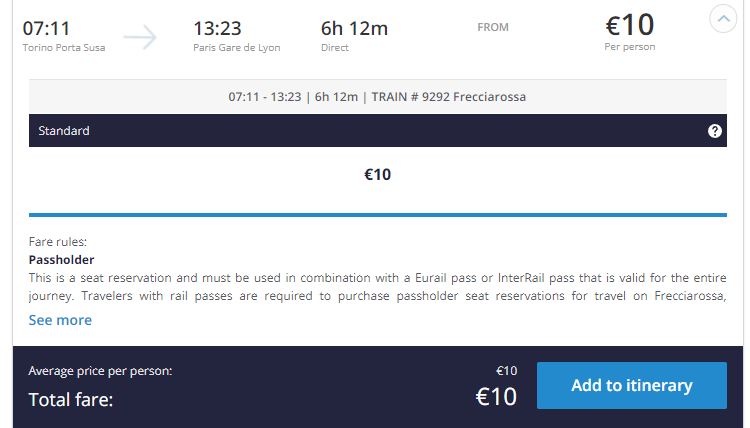This screenshot has width=750, height=428.
Task: Click the Direct journey label
Action: [x=334, y=48]
